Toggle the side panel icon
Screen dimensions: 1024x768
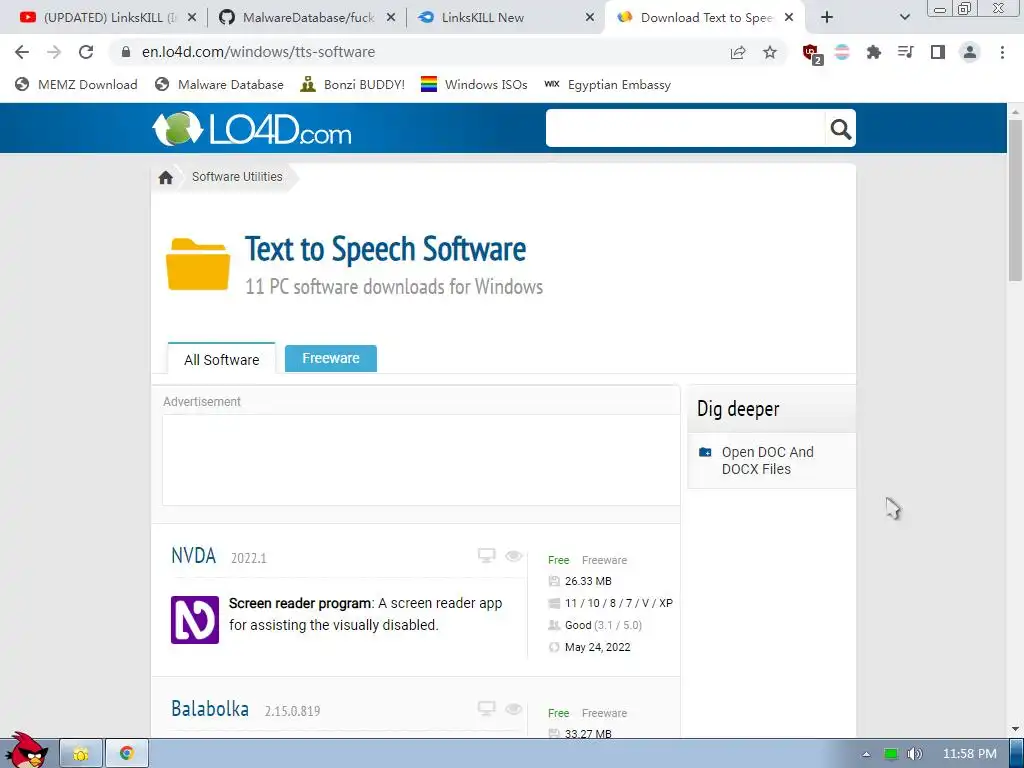938,52
